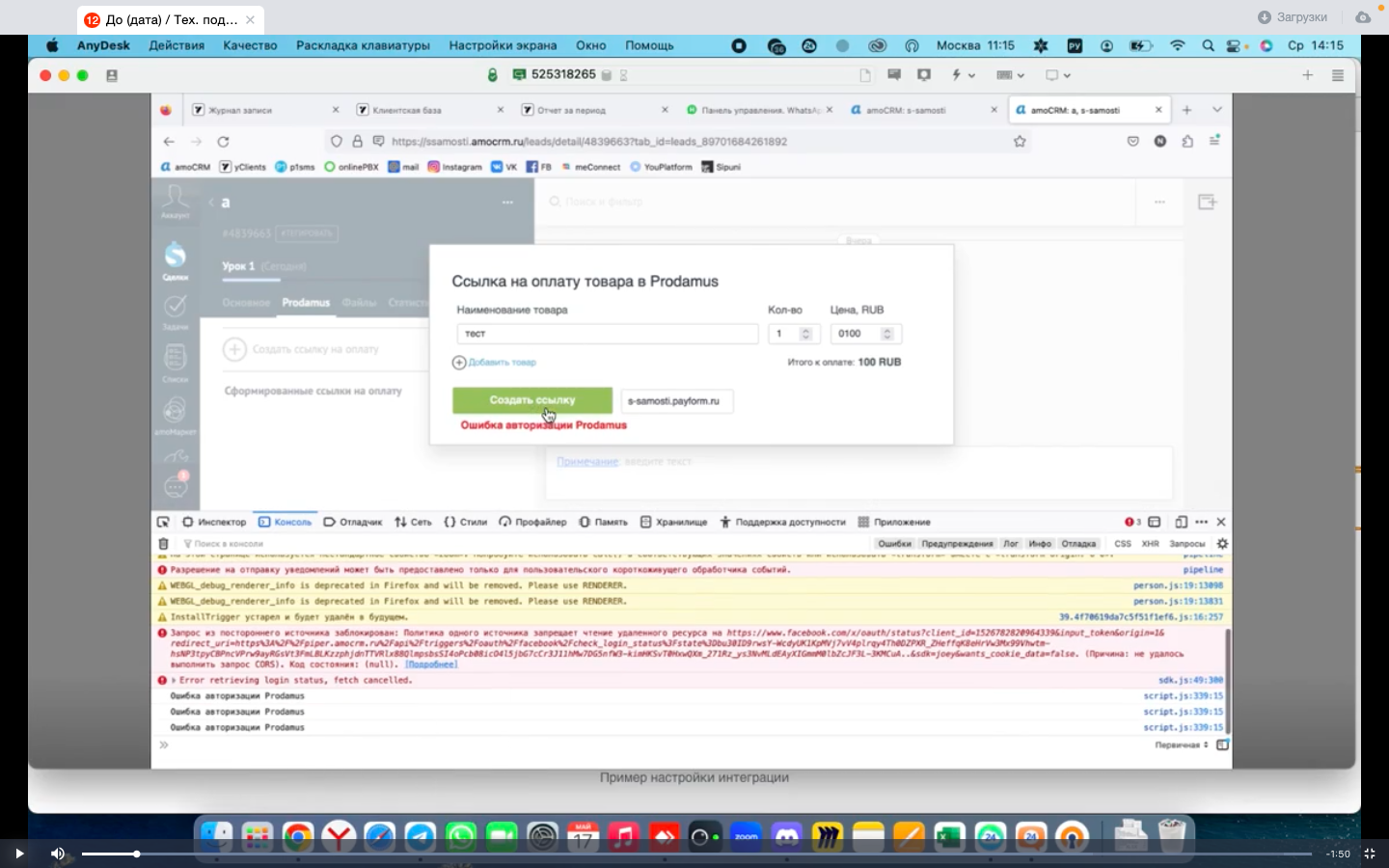Toggle the Отладка console filter
Image resolution: width=1389 pixels, height=868 pixels.
tap(1078, 544)
